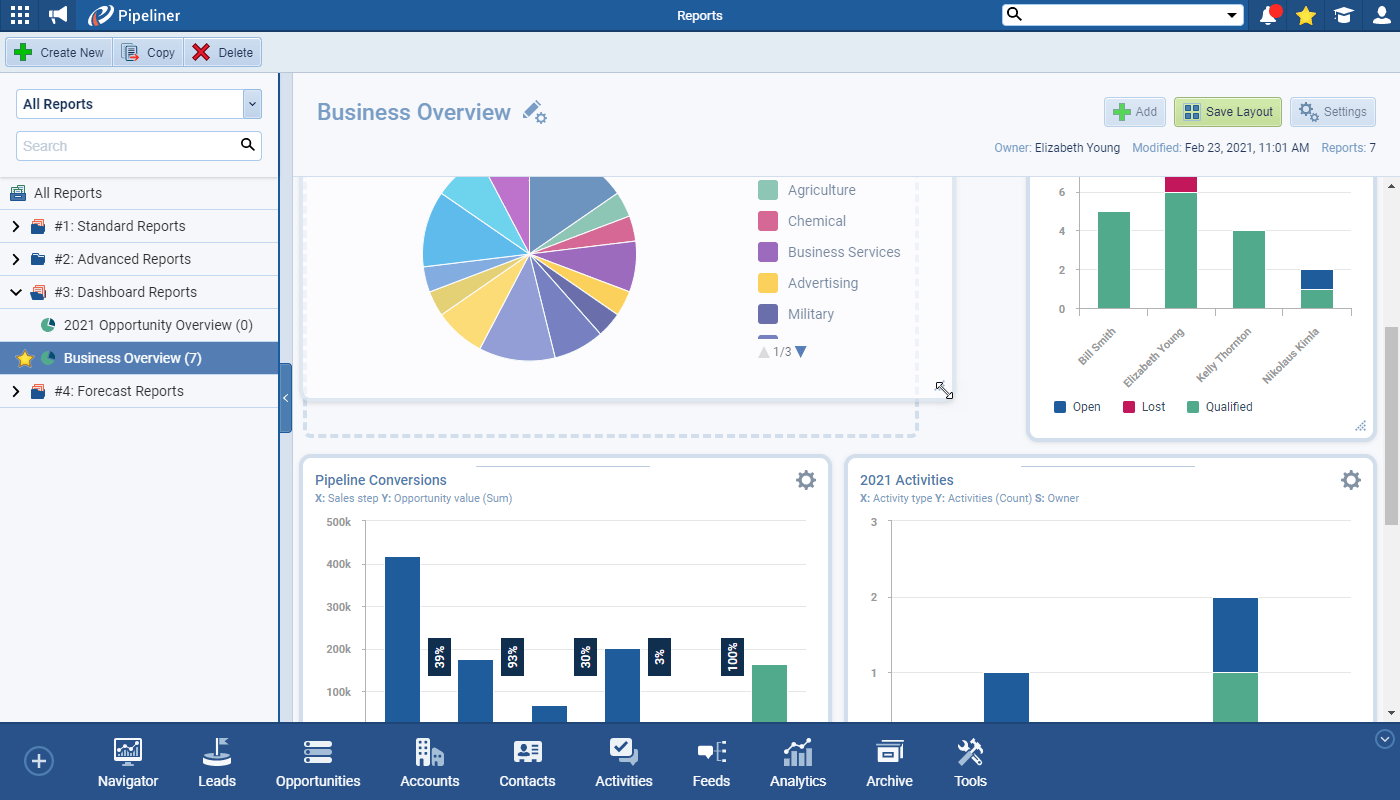Open the All Reports dropdown
This screenshot has width=1400, height=800.
coord(139,104)
